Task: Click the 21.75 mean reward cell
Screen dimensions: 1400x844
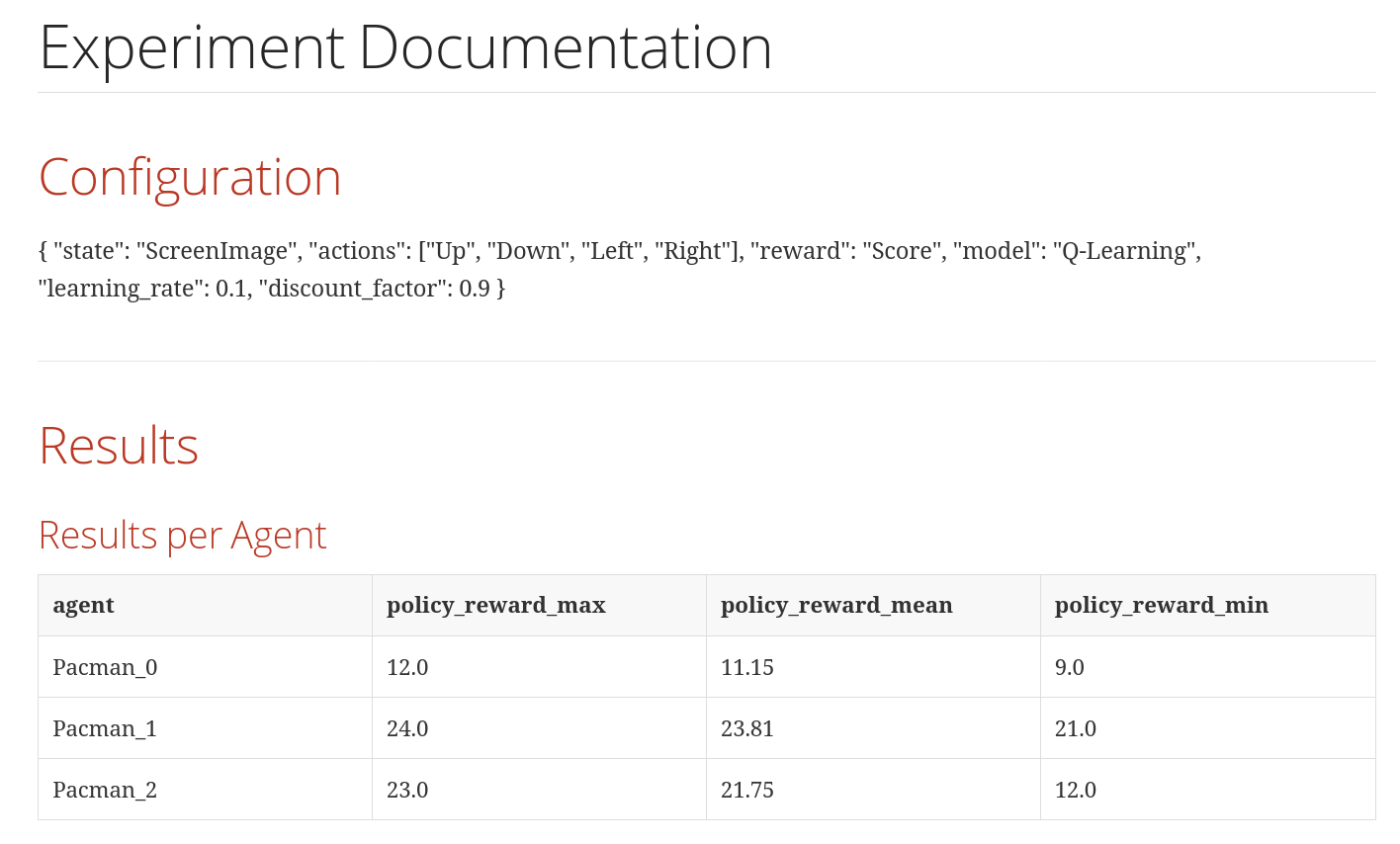Action: coord(747,790)
